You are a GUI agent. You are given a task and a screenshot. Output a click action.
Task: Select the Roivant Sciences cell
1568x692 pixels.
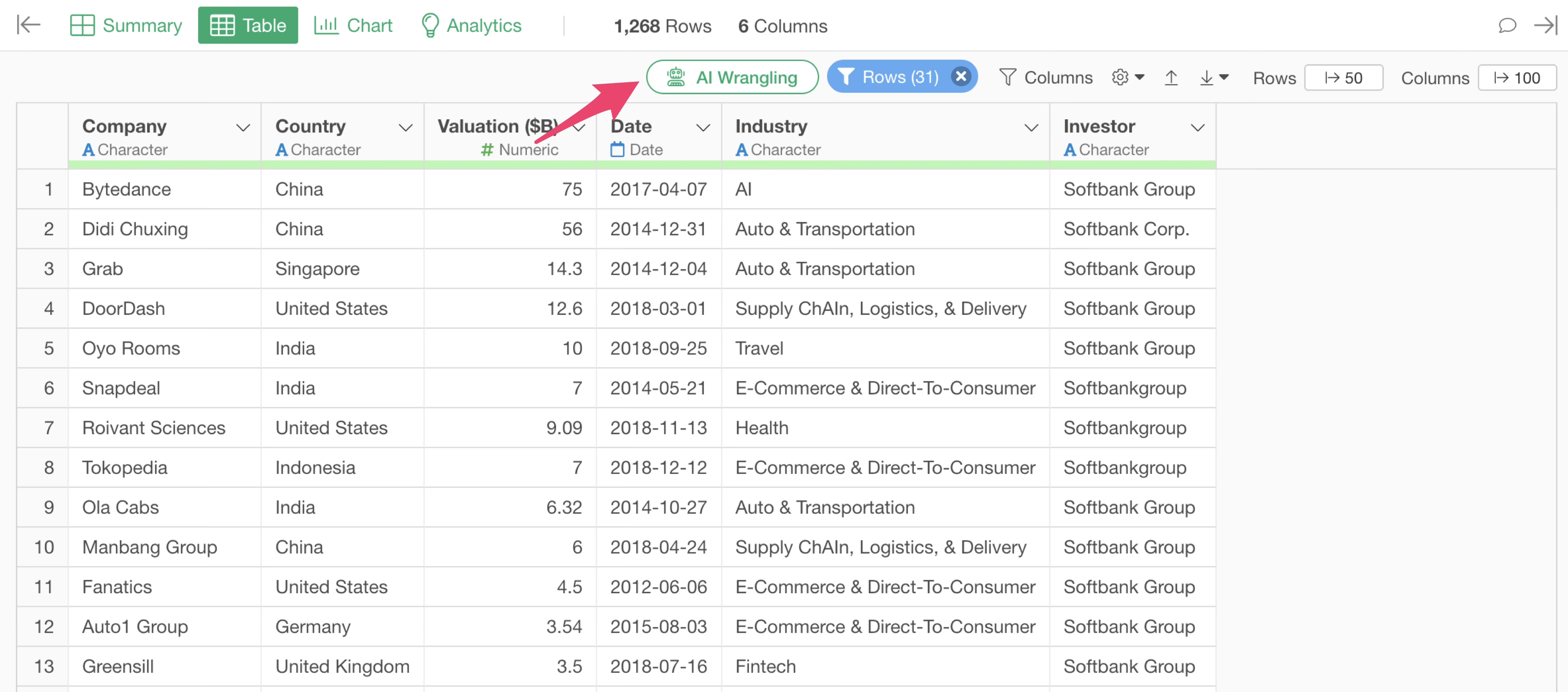point(164,428)
